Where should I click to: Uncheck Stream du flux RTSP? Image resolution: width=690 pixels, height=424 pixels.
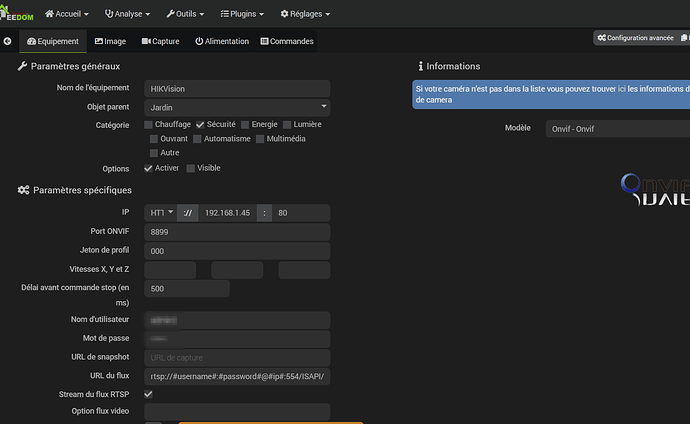pyautogui.click(x=148, y=394)
